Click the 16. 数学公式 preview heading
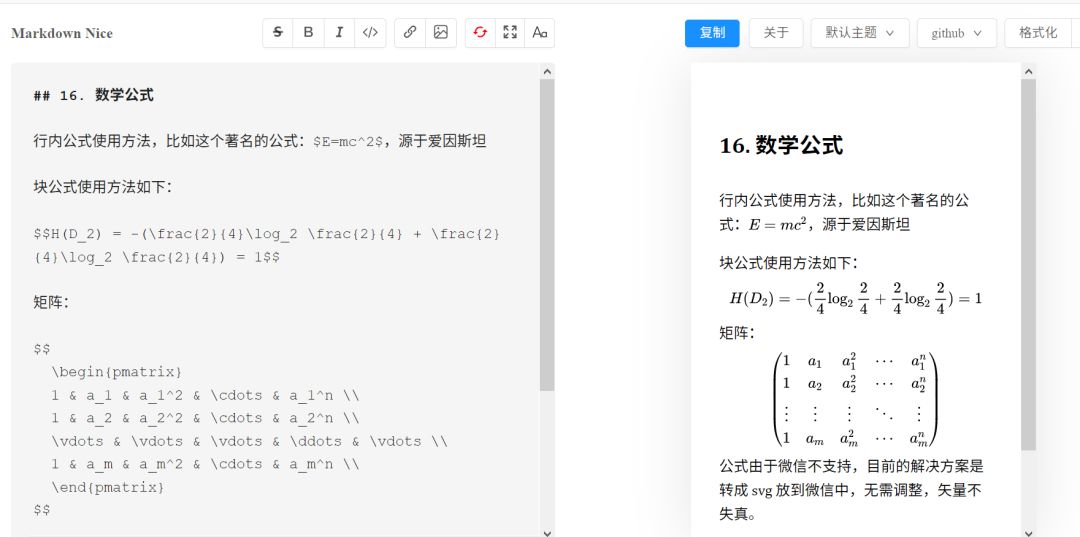 coord(781,146)
